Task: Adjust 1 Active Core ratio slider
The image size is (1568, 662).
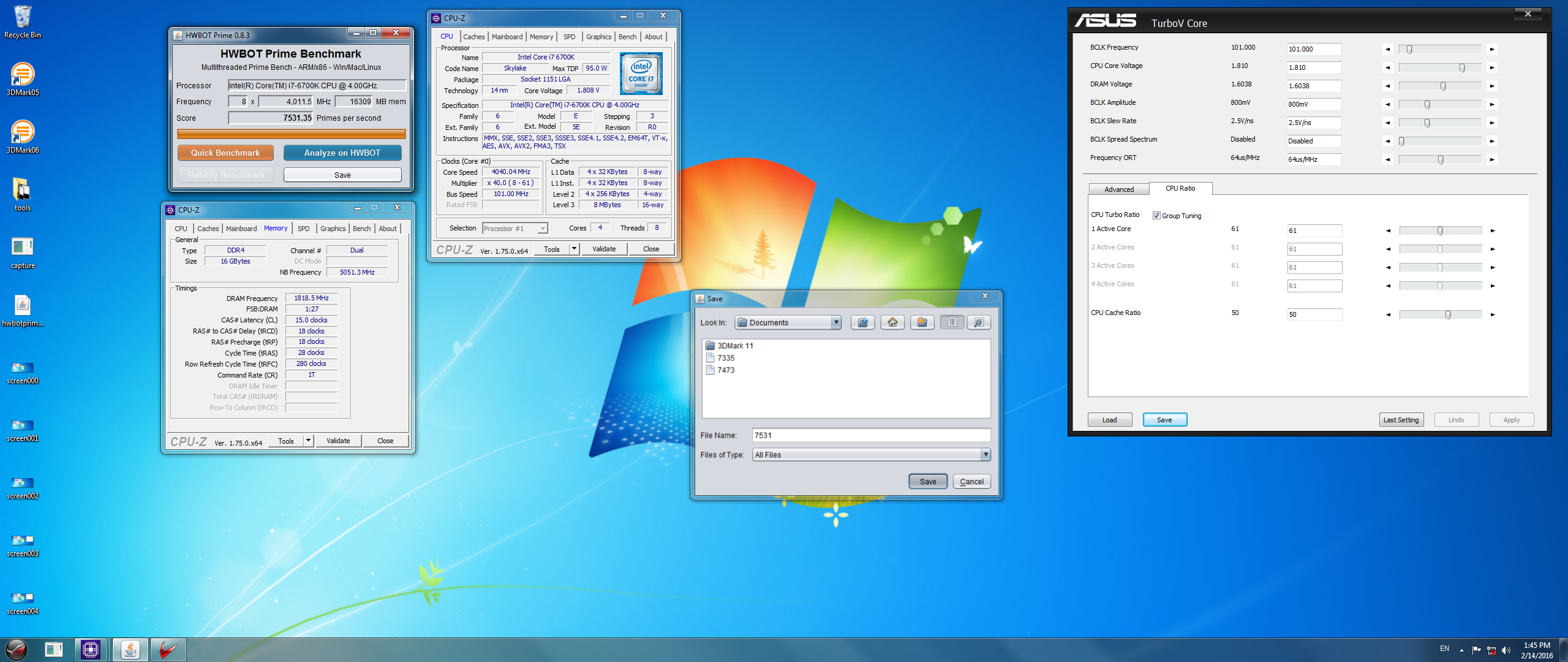Action: coord(1440,230)
